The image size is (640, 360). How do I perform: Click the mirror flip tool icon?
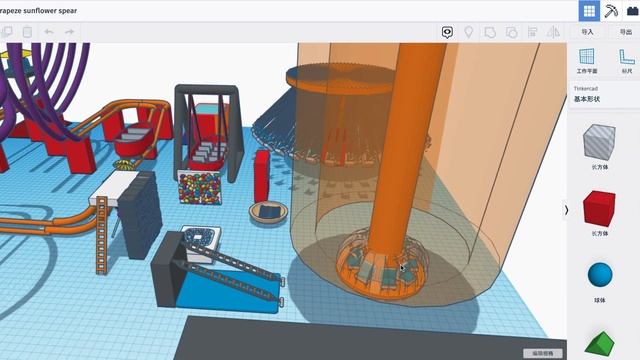pos(553,32)
